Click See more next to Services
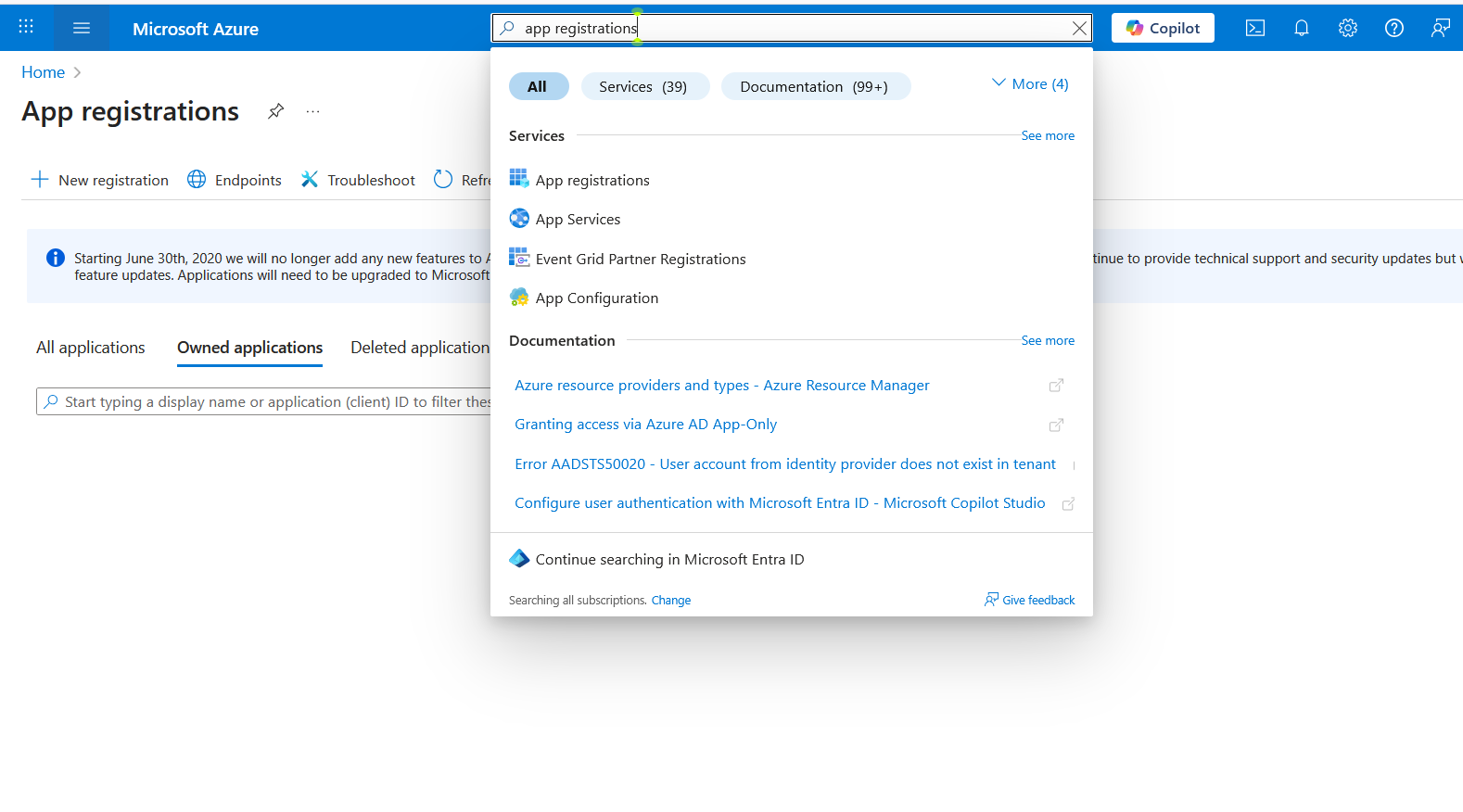The width and height of the screenshot is (1463, 812). pyautogui.click(x=1048, y=135)
